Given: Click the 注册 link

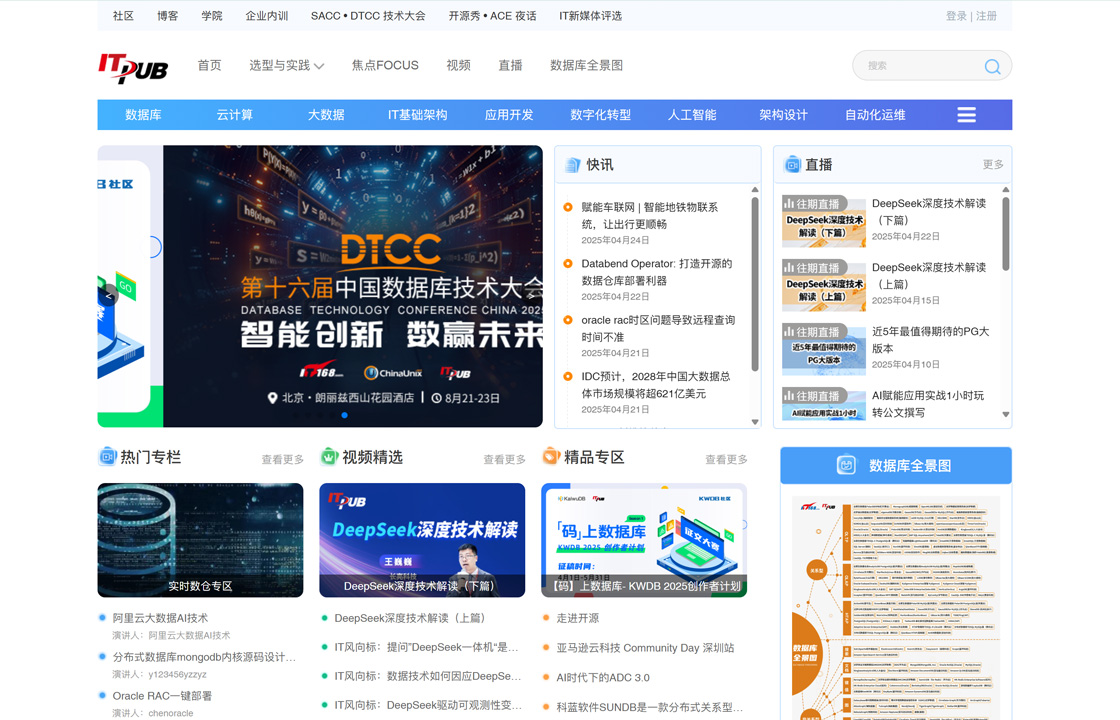Looking at the screenshot, I should [x=986, y=16].
